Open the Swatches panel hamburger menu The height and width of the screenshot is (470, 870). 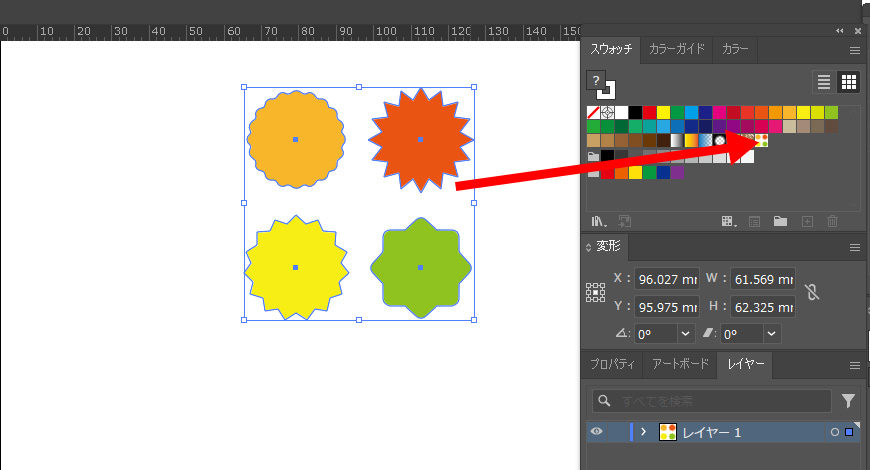click(x=854, y=49)
